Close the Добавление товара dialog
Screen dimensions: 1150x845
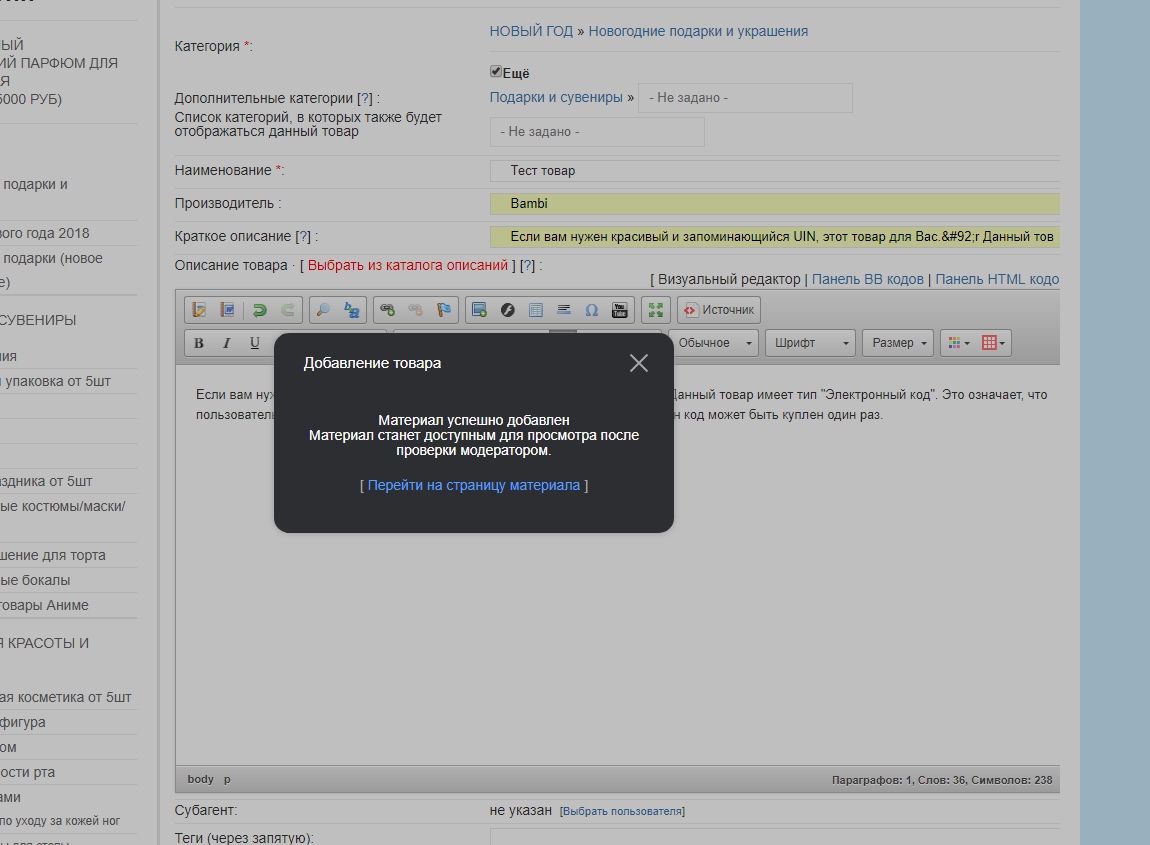pyautogui.click(x=639, y=363)
